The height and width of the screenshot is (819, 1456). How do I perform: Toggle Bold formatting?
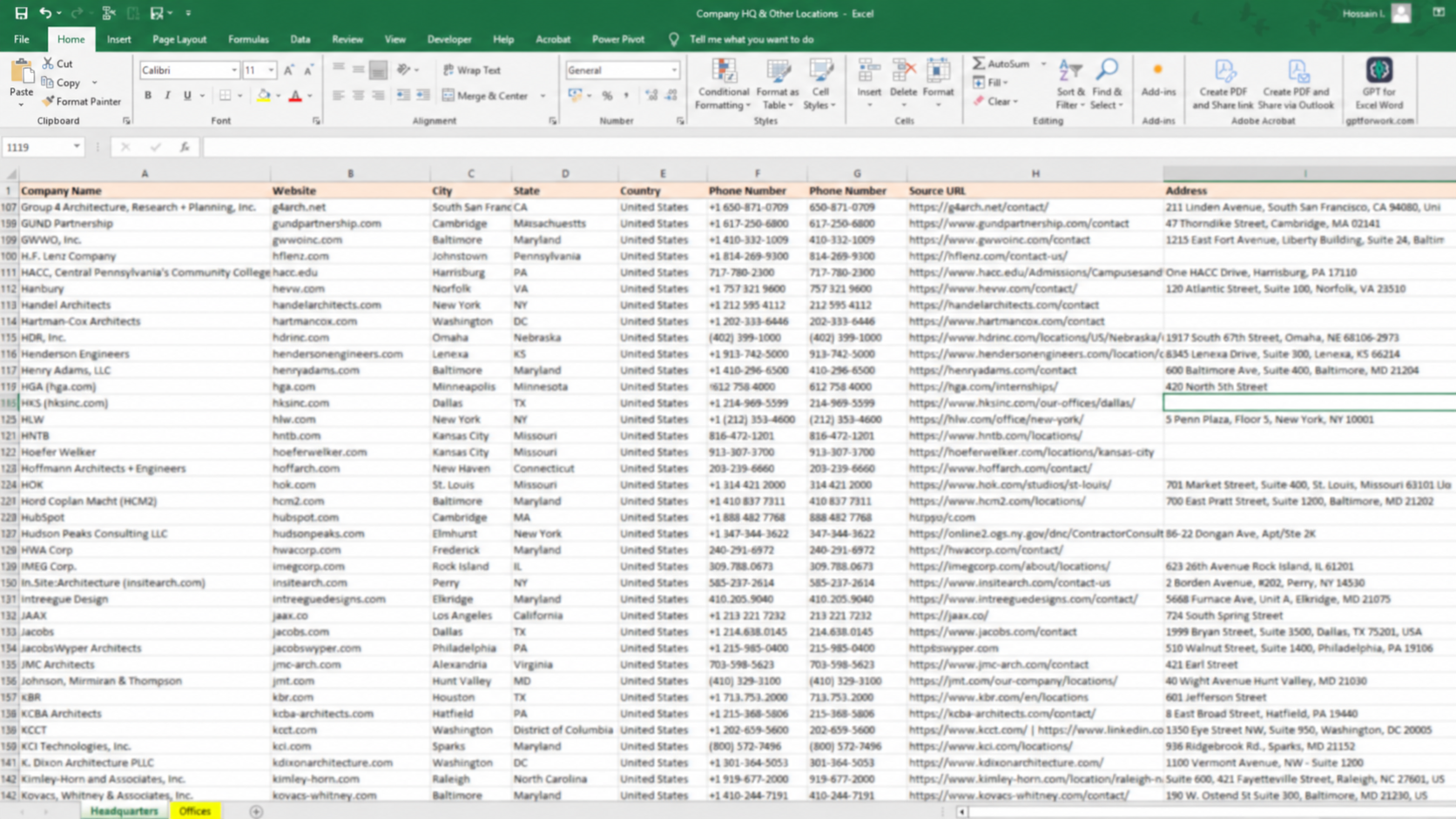(x=148, y=96)
